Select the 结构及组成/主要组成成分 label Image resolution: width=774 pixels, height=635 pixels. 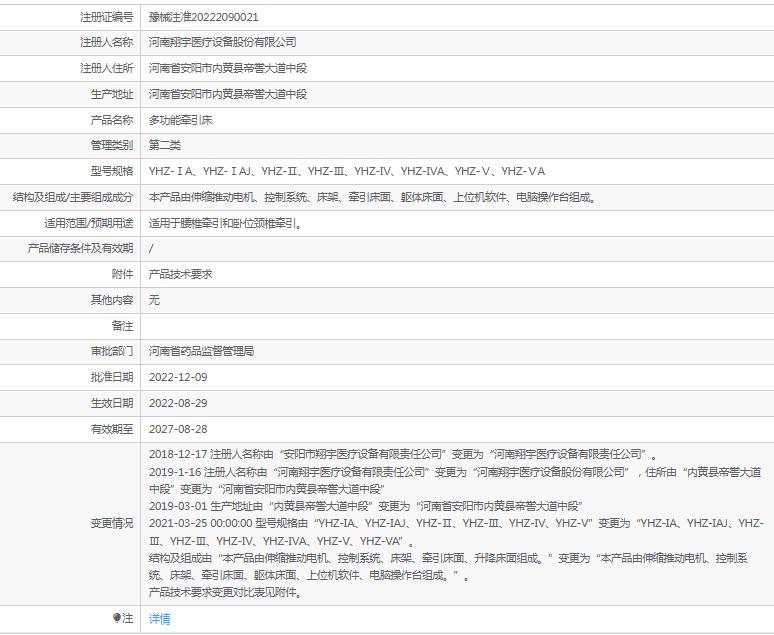(x=73, y=198)
